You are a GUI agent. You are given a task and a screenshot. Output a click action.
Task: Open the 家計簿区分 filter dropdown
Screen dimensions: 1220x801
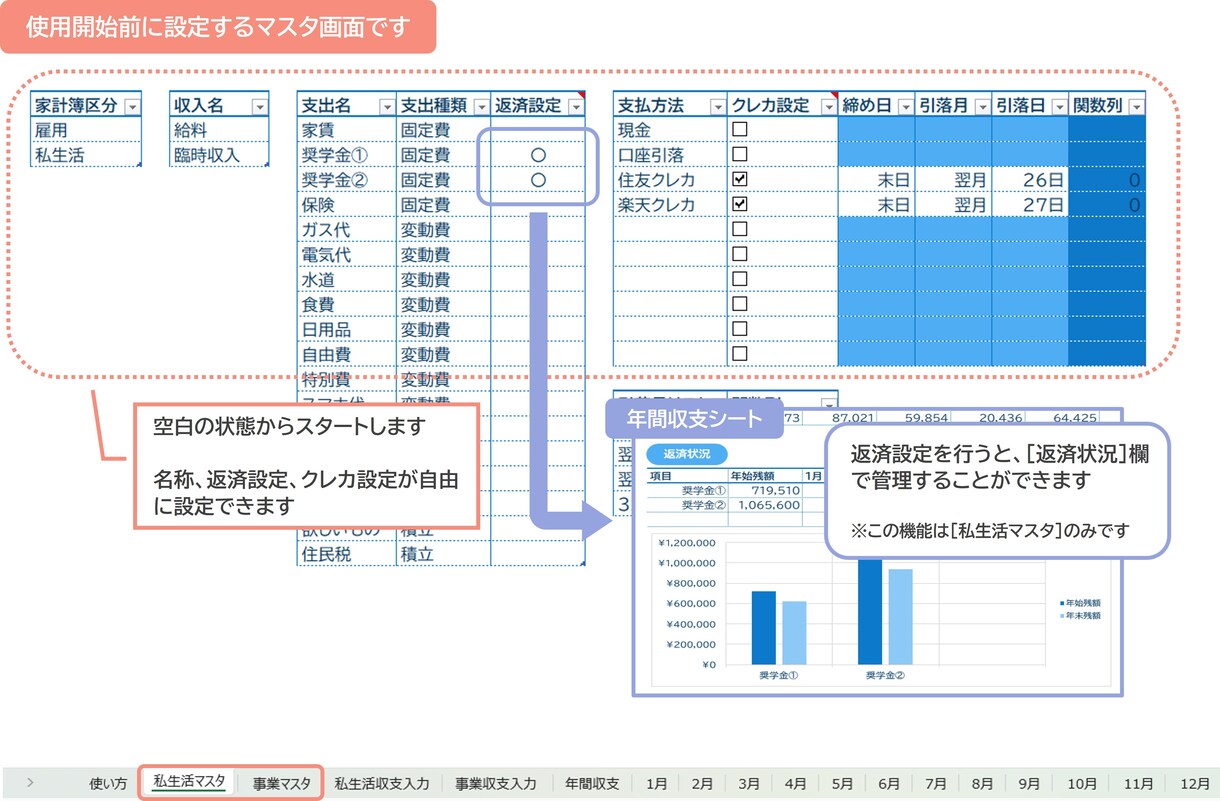(131, 106)
